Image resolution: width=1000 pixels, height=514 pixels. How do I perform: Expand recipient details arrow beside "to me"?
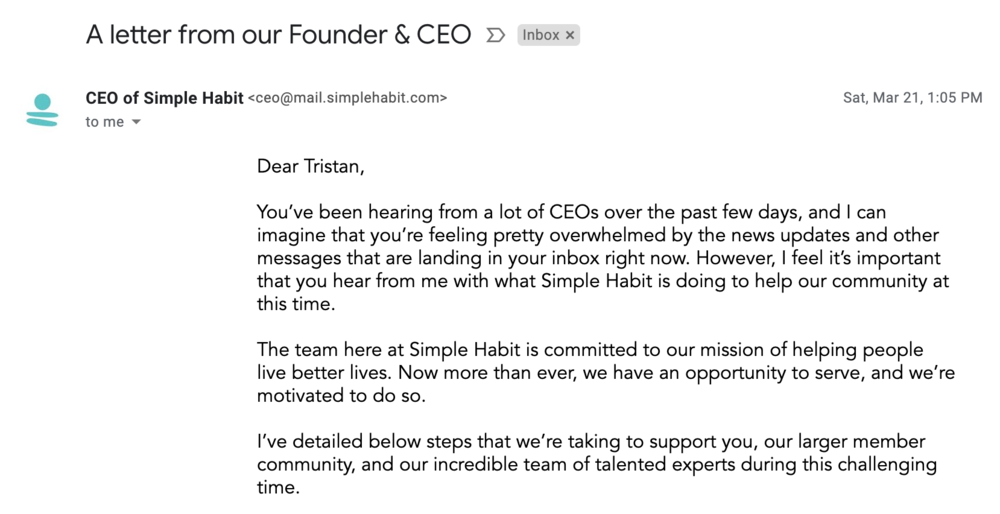(x=136, y=122)
